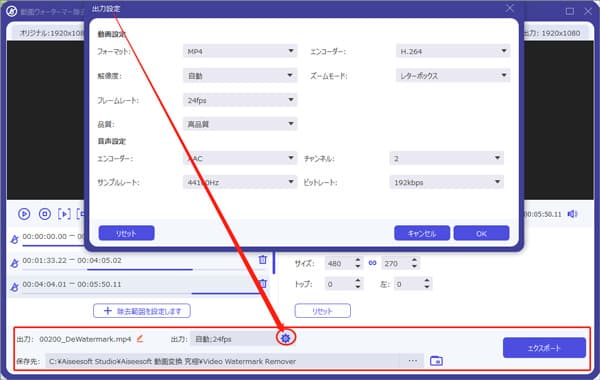Increase the トップ value with the up arrow
The width and height of the screenshot is (600, 380).
(358, 281)
